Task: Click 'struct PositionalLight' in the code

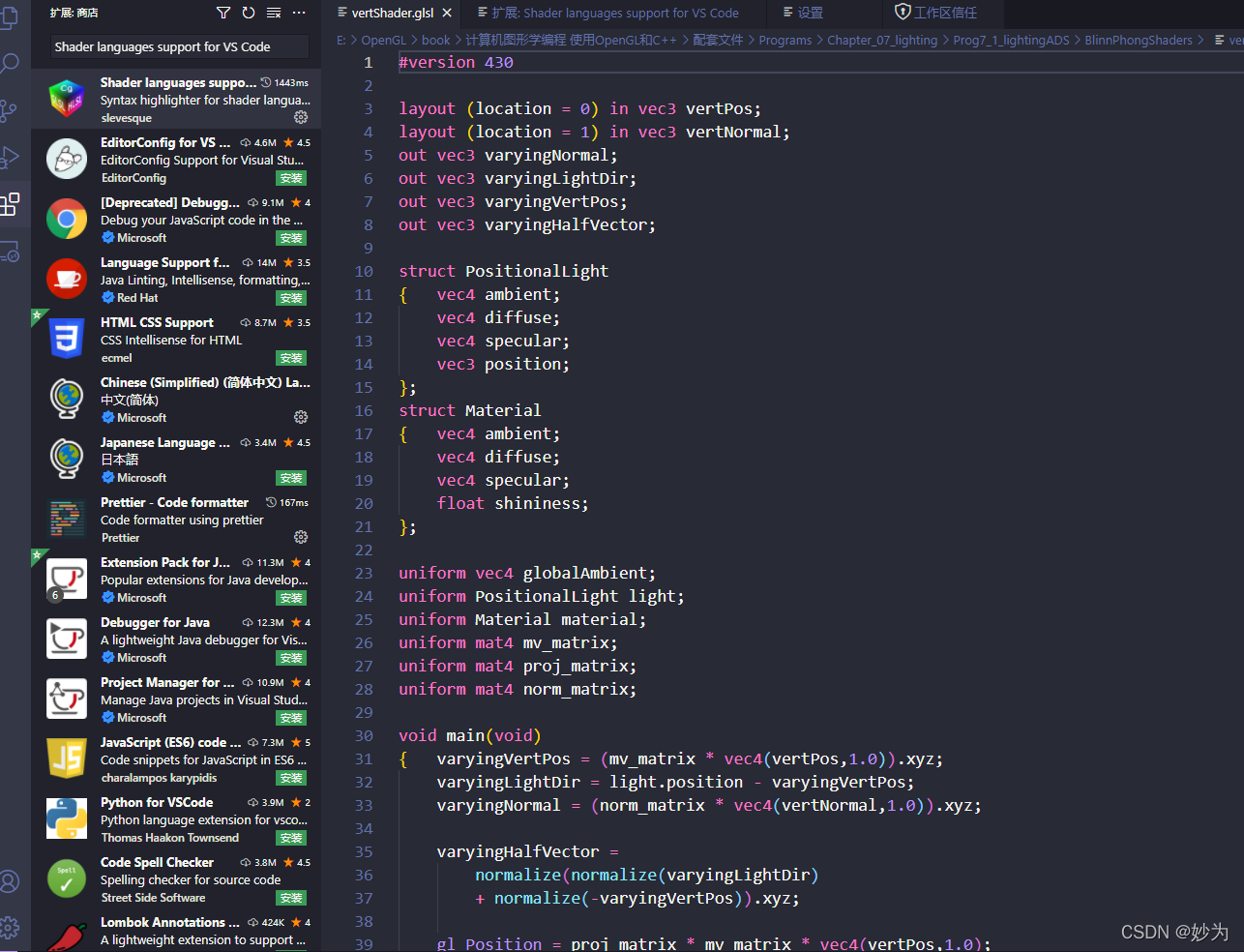Action: (504, 271)
